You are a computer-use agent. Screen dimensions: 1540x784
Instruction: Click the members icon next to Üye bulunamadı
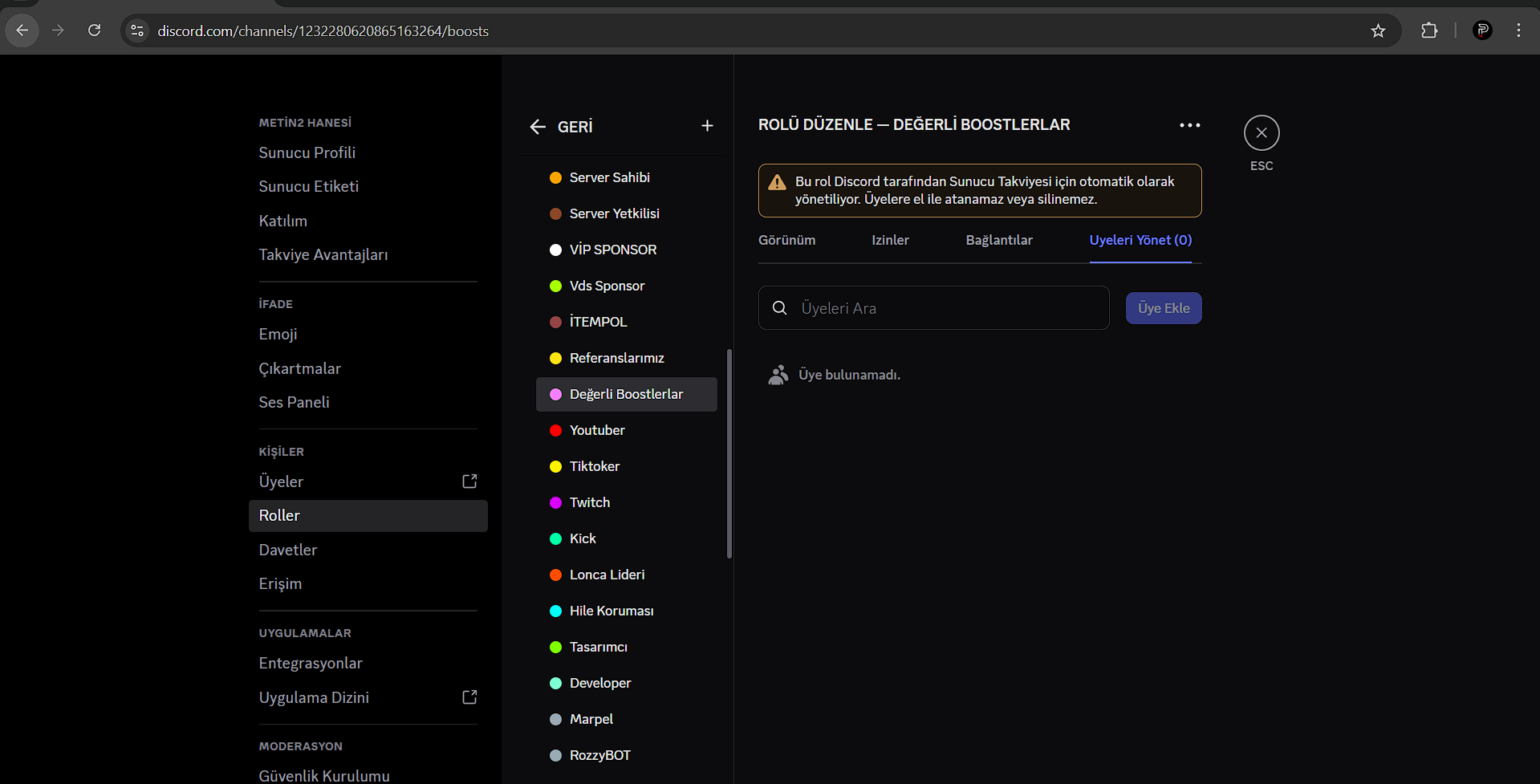click(778, 375)
